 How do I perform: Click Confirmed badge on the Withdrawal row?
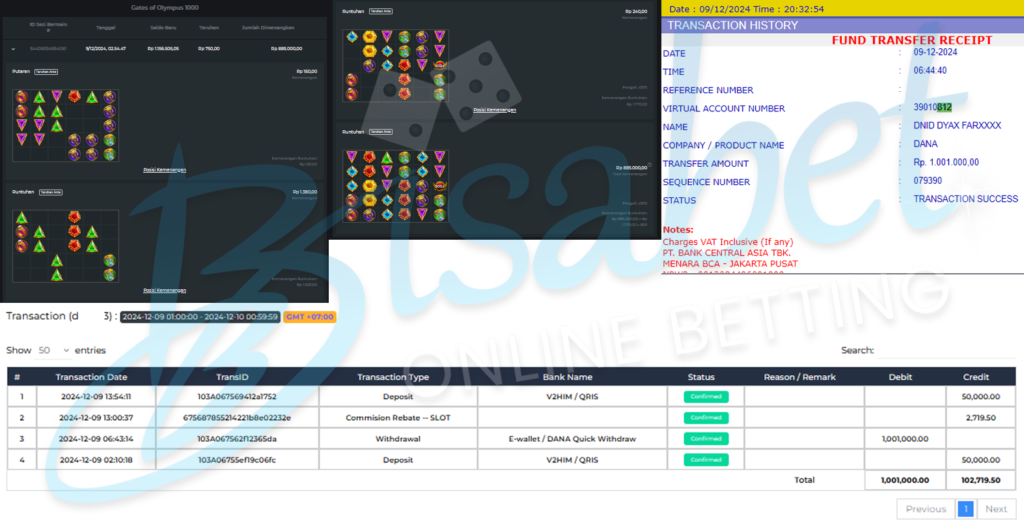tap(706, 439)
